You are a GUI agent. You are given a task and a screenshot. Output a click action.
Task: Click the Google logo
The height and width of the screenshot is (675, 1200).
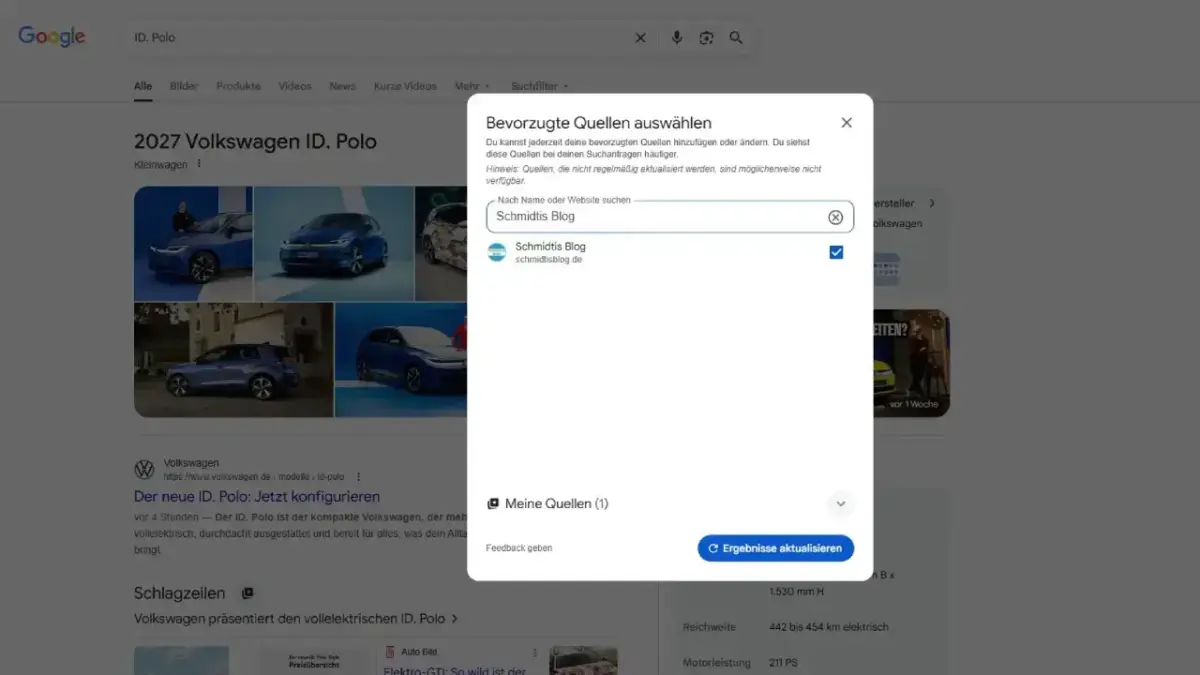pyautogui.click(x=52, y=37)
